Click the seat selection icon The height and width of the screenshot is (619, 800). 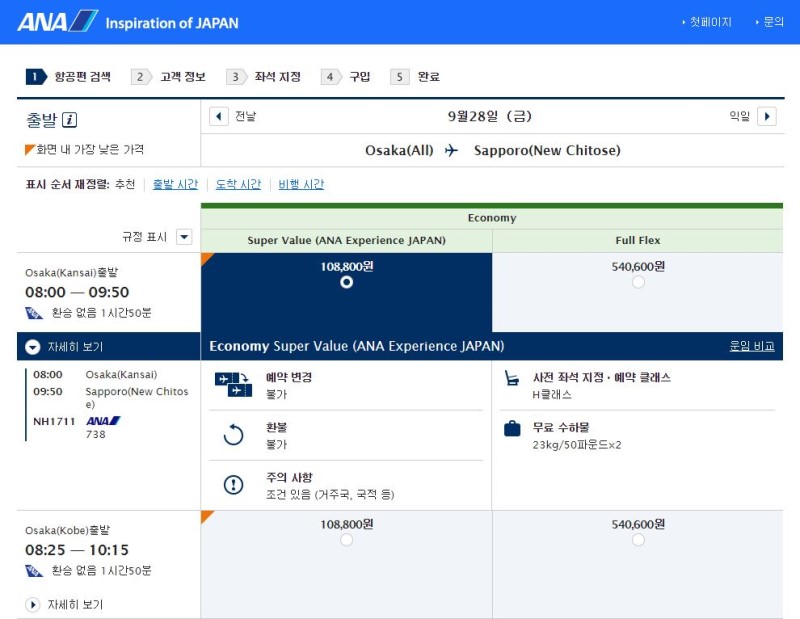(x=512, y=378)
